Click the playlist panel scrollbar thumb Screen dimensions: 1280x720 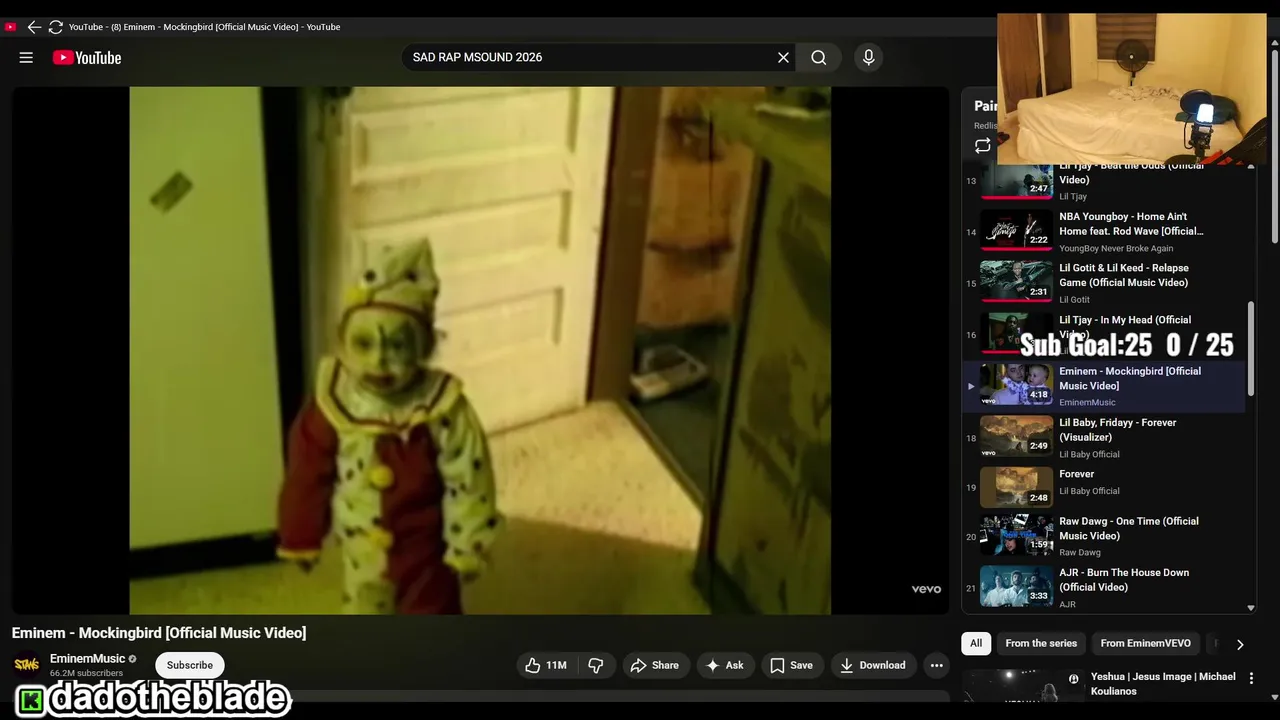point(1251,351)
